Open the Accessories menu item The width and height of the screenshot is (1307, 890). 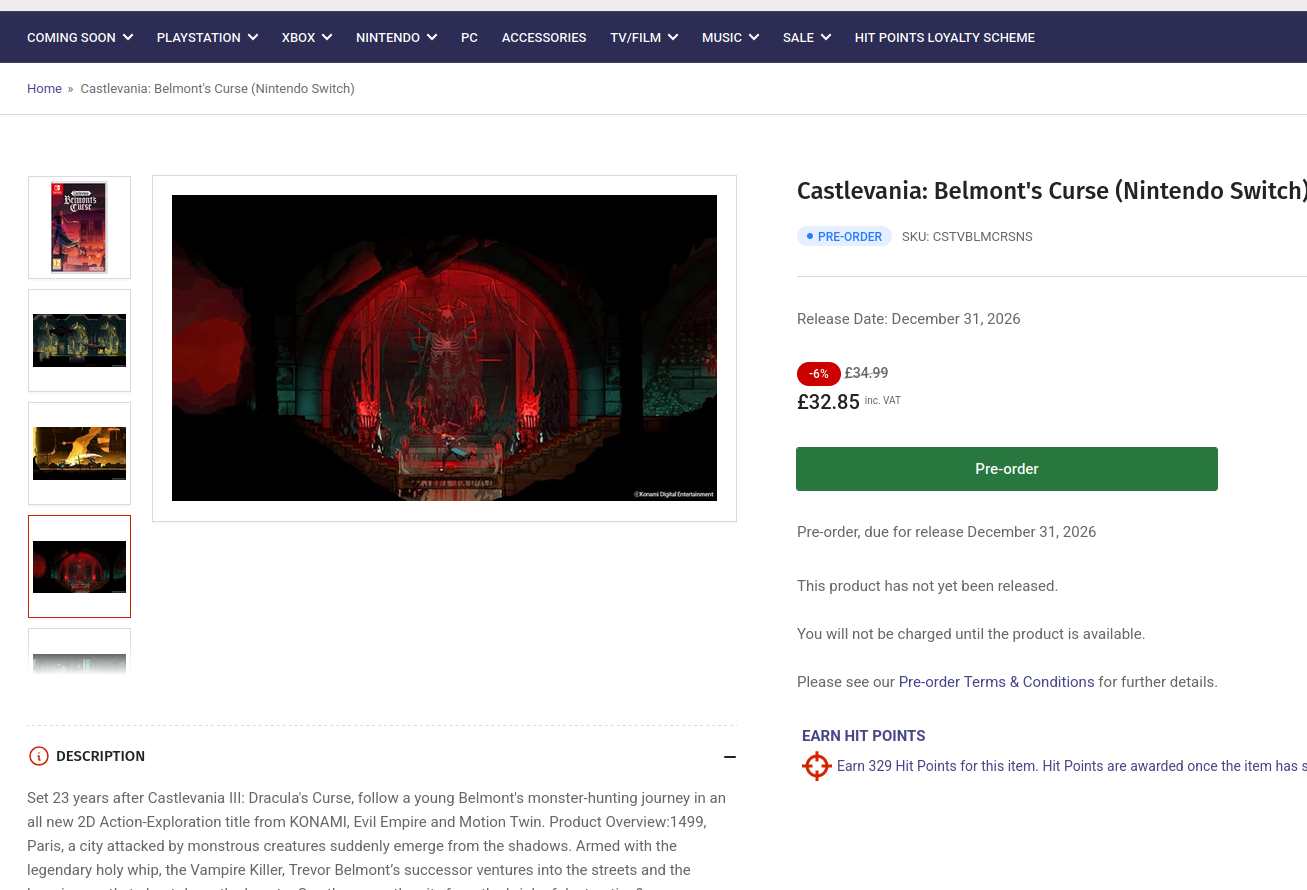544,37
